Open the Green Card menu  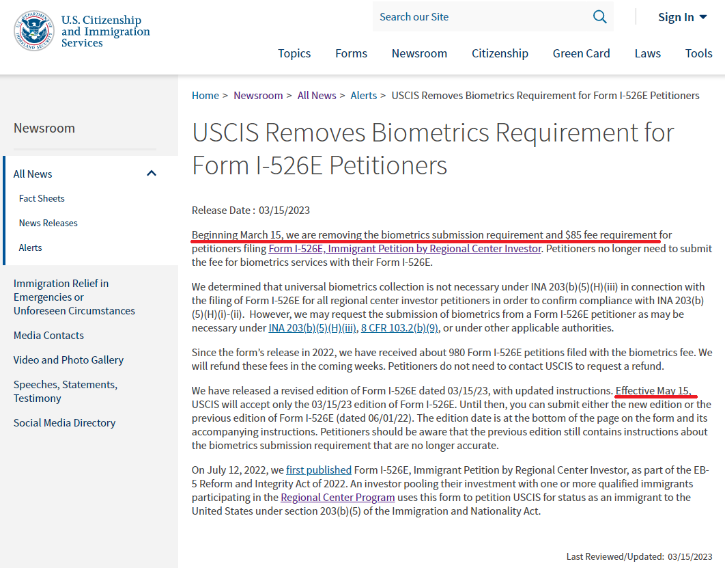(x=581, y=54)
